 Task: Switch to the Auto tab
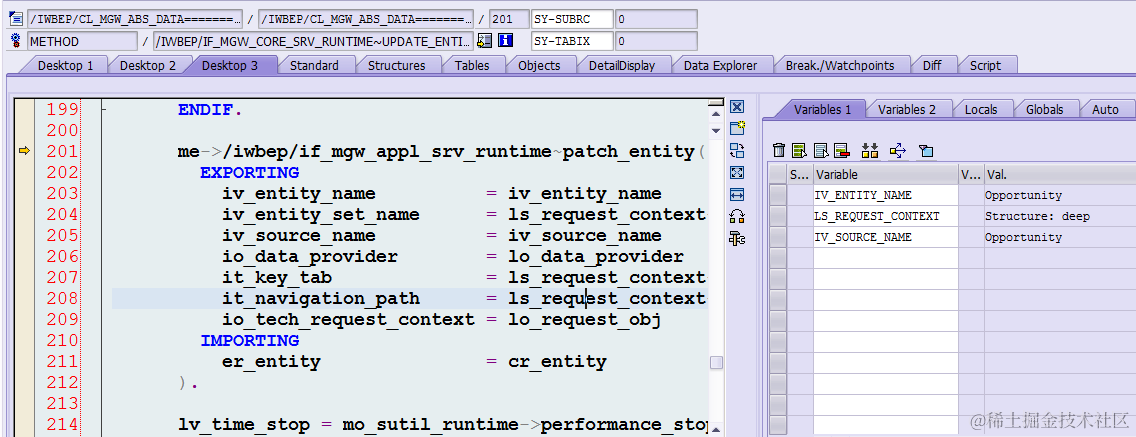pos(1105,109)
